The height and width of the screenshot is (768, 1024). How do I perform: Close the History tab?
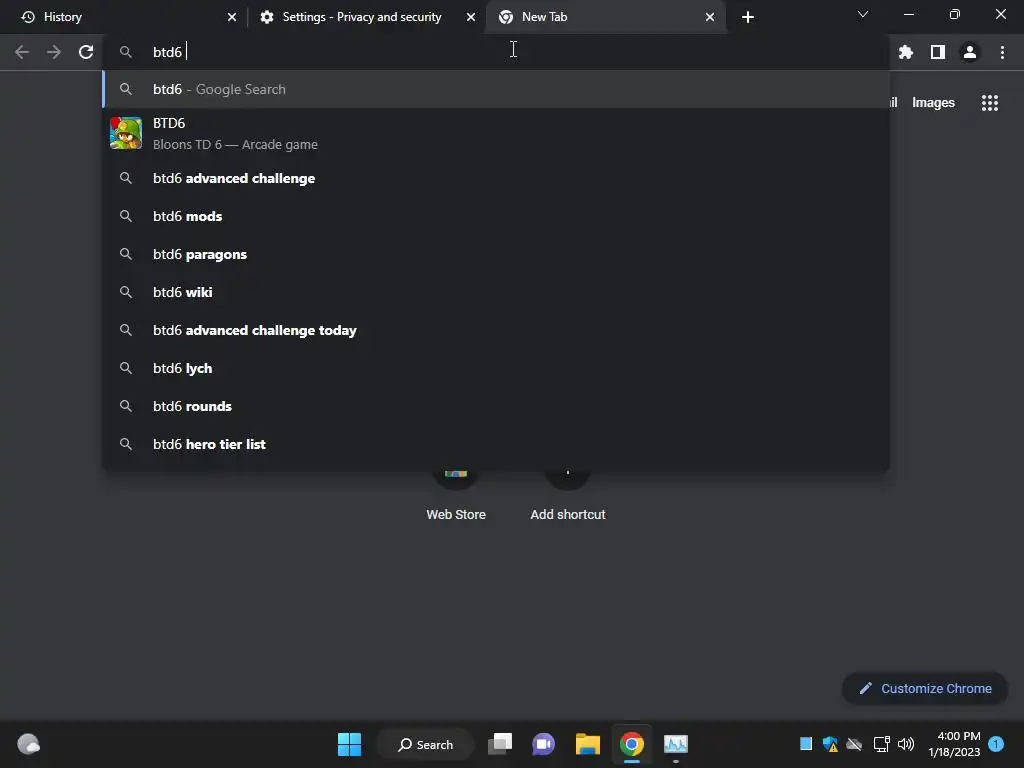tap(232, 17)
